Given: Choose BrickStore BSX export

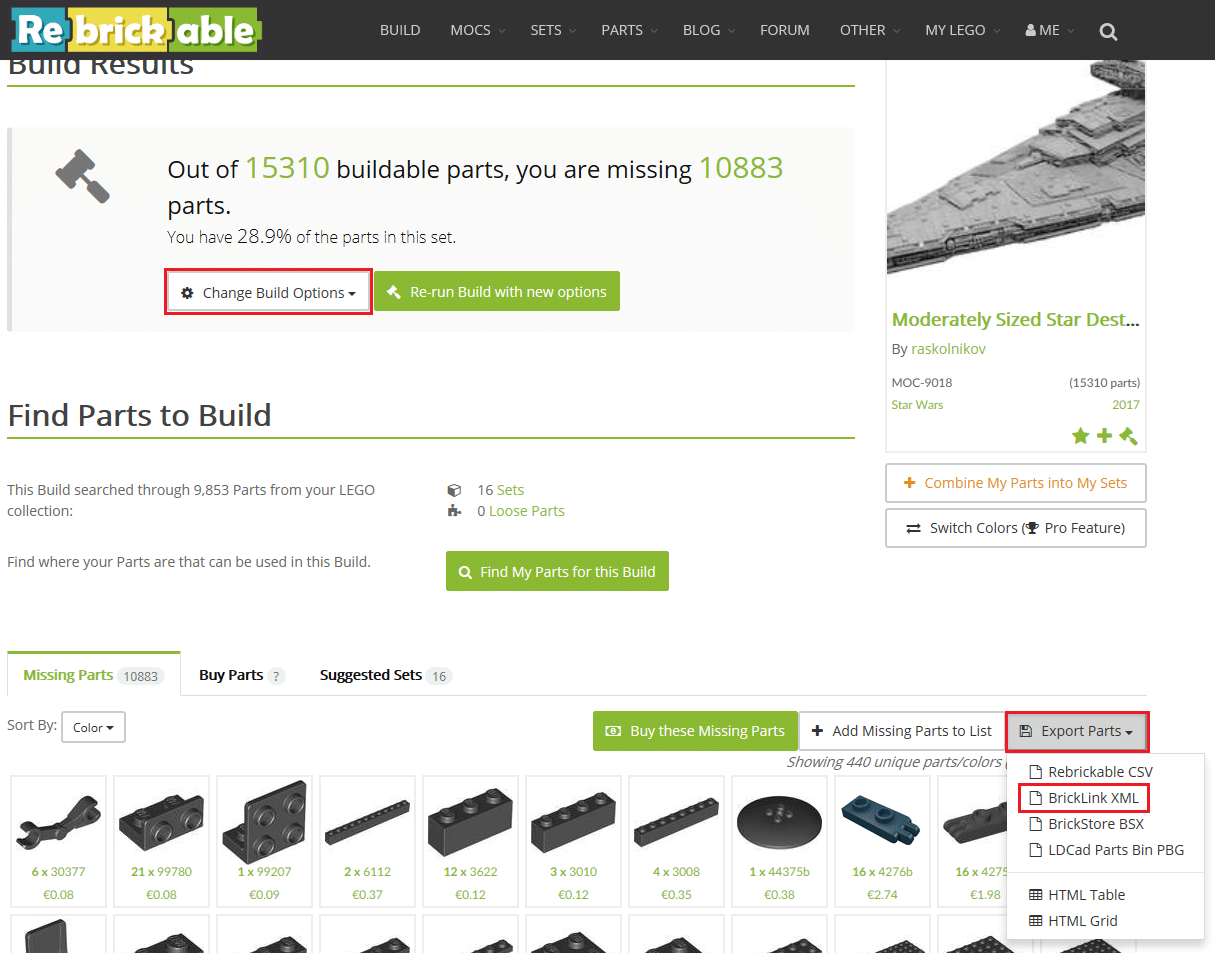Looking at the screenshot, I should point(1088,824).
